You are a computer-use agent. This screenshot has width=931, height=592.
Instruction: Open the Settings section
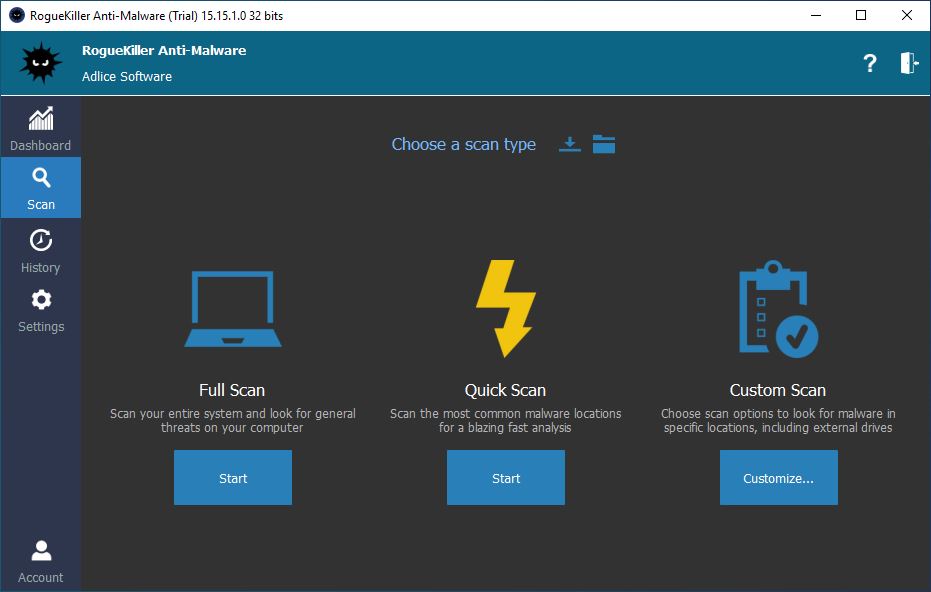click(x=40, y=310)
